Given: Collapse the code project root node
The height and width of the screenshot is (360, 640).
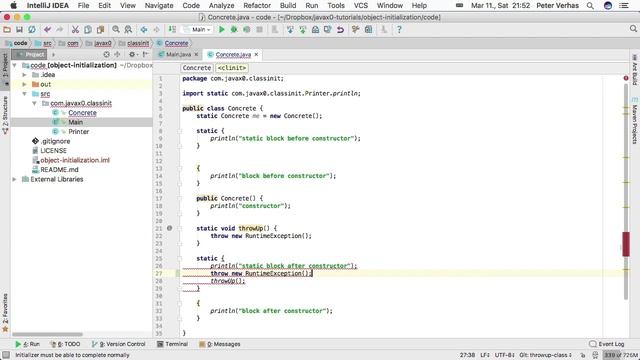Looking at the screenshot, I should 15,65.
